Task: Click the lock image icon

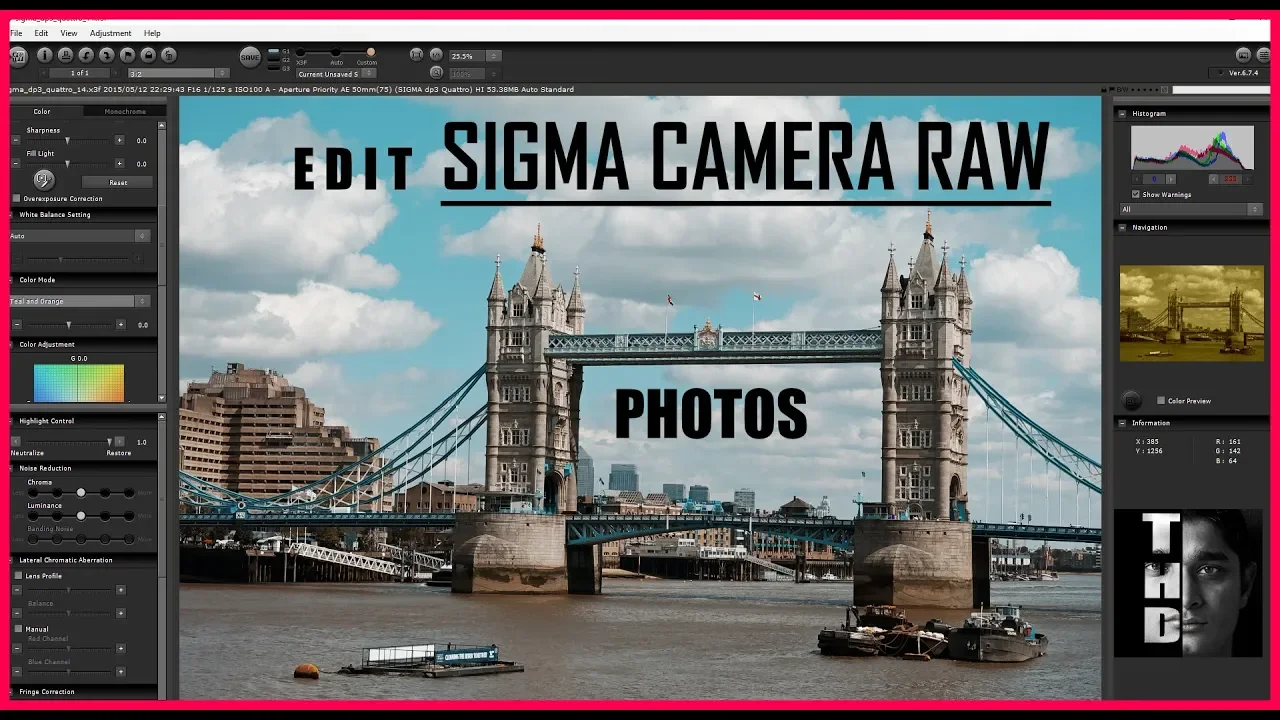Action: (148, 56)
